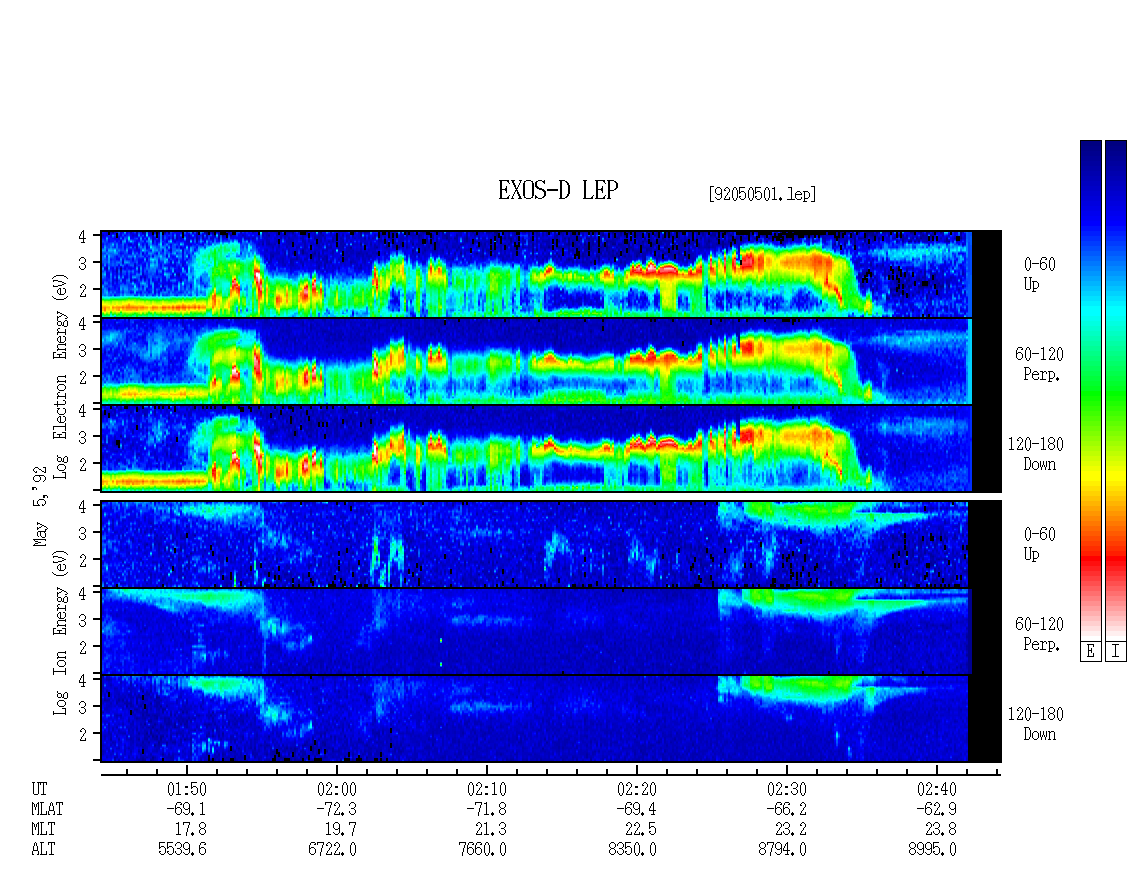The image size is (1130, 875).
Task: Click the MLT value 23.8
Action: pyautogui.click(x=940, y=830)
